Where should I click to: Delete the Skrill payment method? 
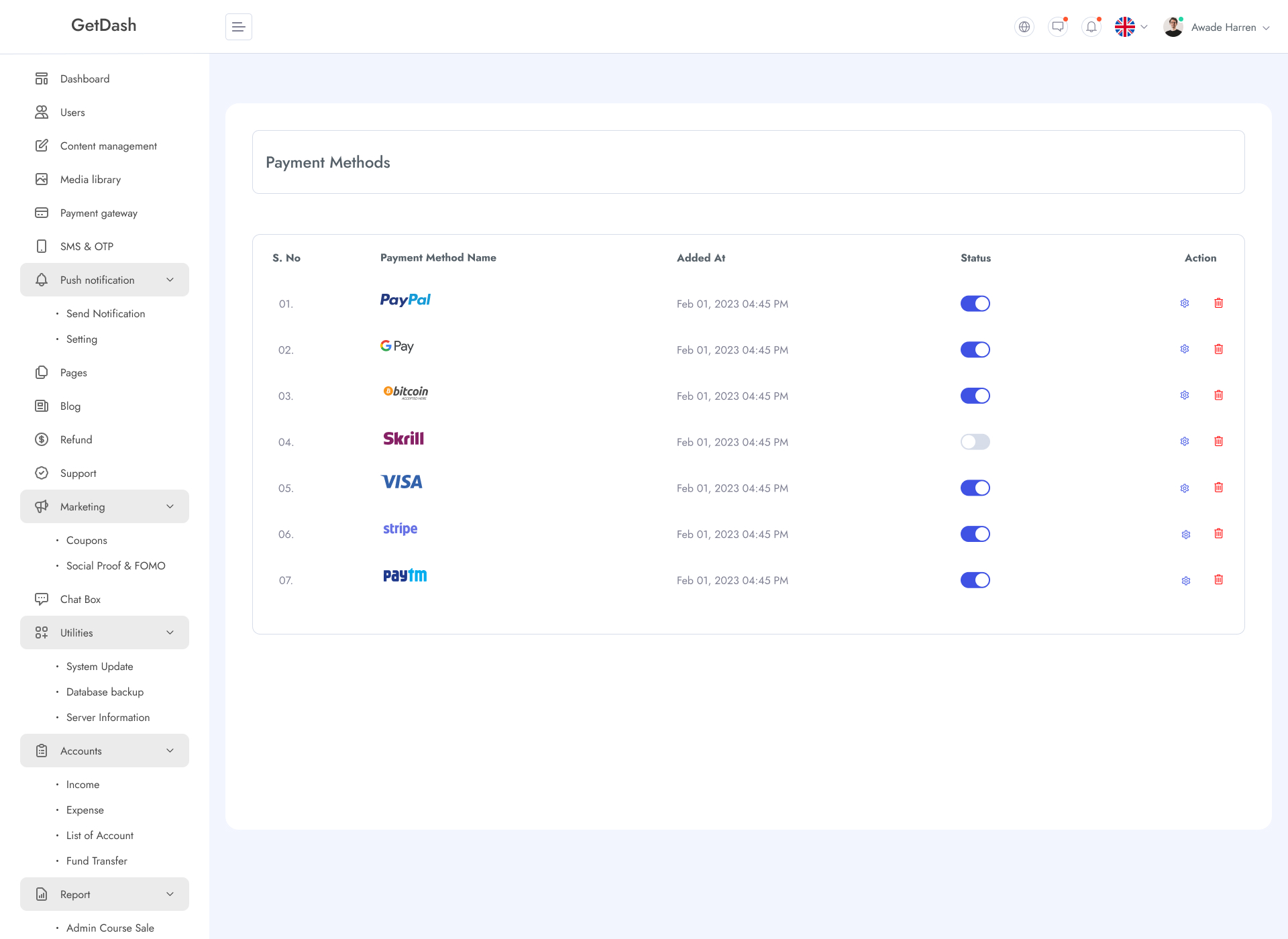[1219, 441]
